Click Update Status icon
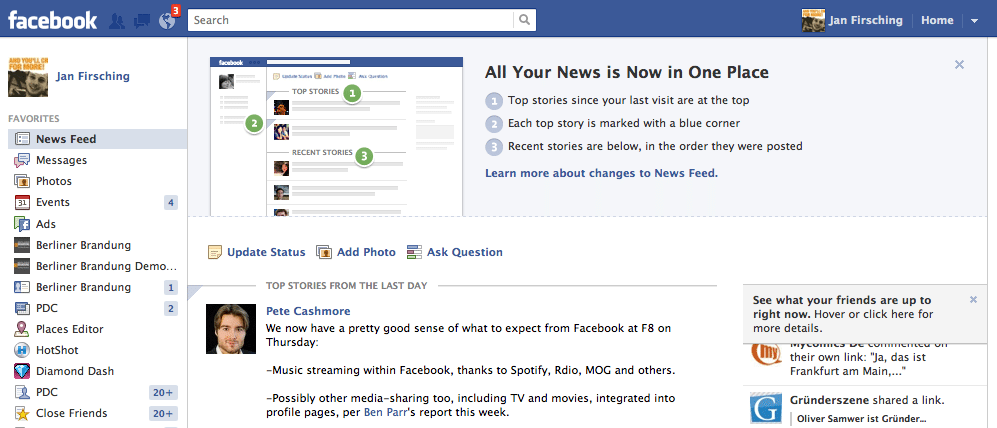The image size is (997, 428). (x=216, y=252)
